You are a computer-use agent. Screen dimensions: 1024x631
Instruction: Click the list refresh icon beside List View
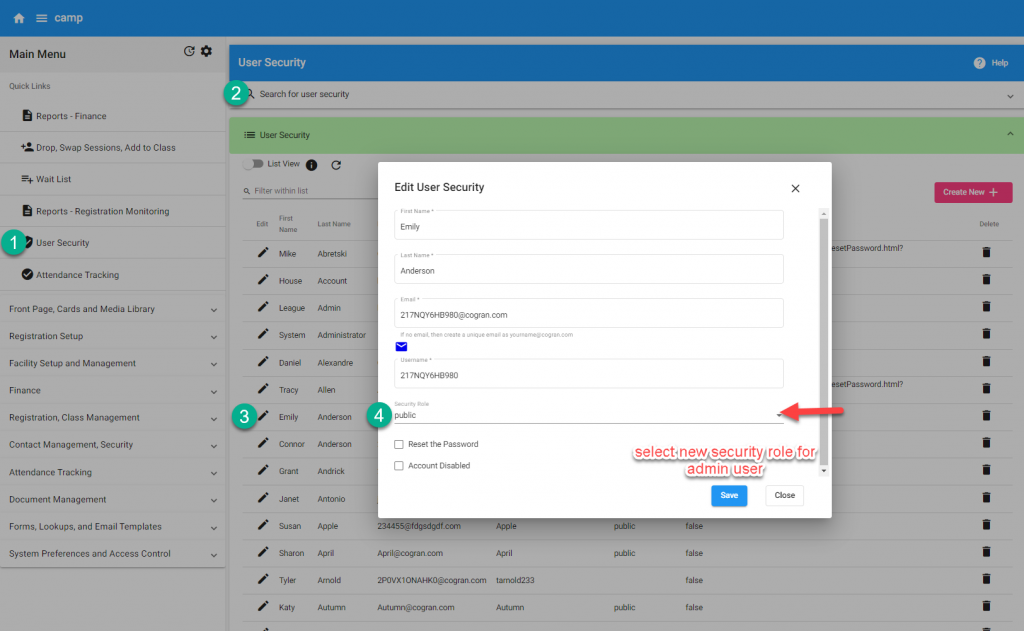[x=336, y=165]
